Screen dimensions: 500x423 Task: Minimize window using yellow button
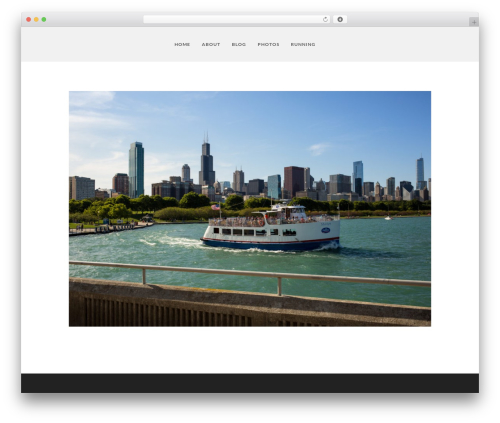36,19
